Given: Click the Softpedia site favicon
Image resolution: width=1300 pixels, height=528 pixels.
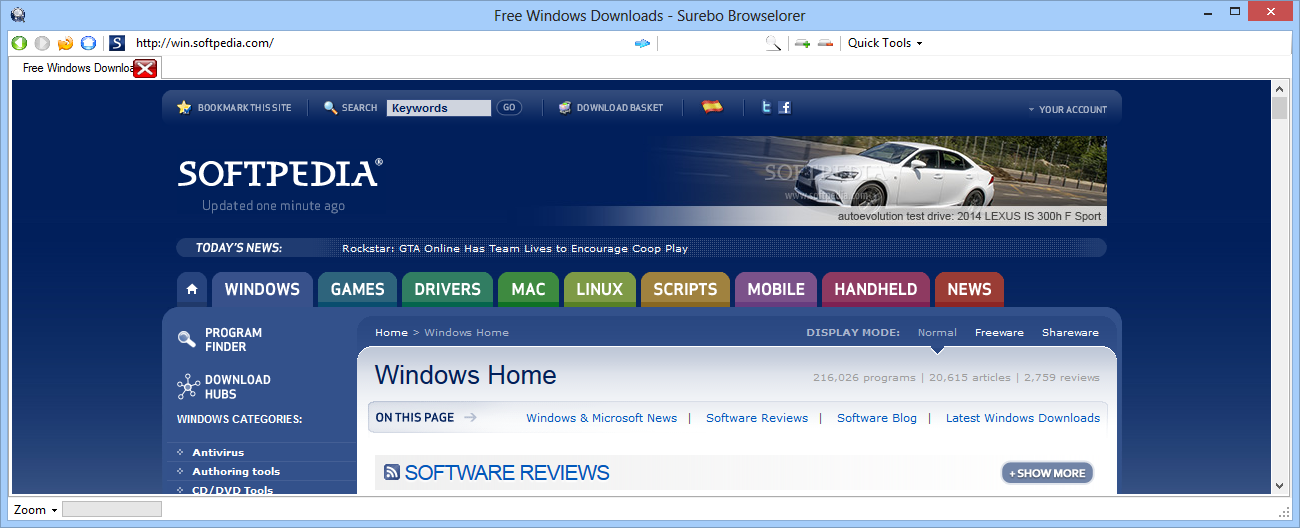Looking at the screenshot, I should [116, 43].
